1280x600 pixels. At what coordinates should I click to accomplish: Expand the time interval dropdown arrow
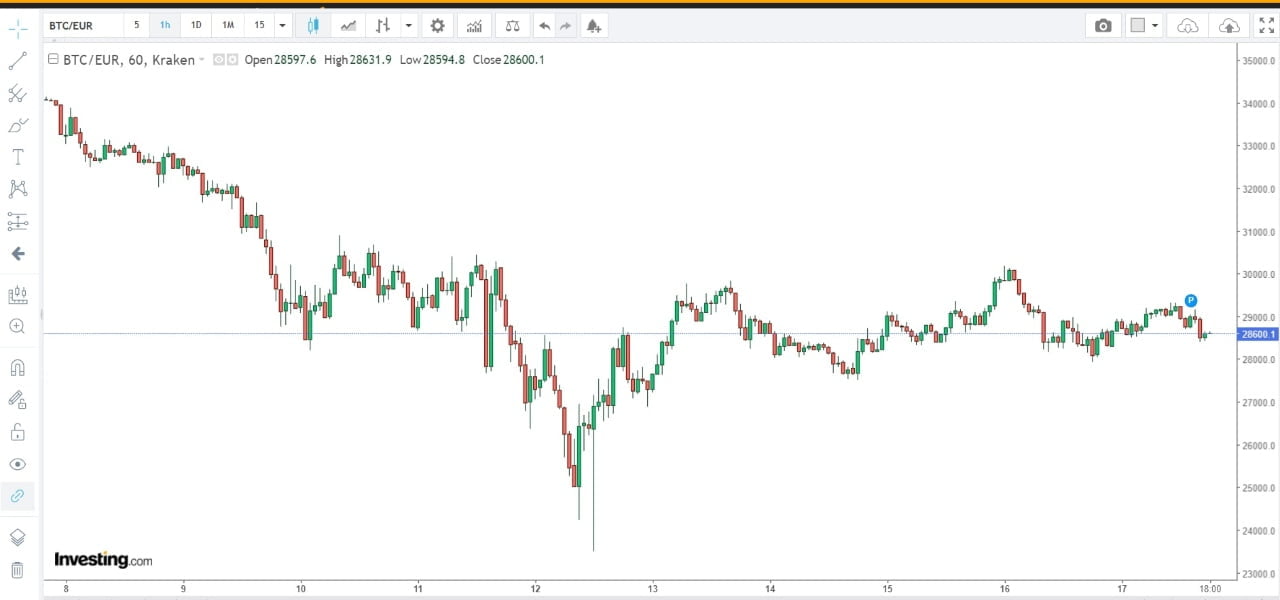283,26
